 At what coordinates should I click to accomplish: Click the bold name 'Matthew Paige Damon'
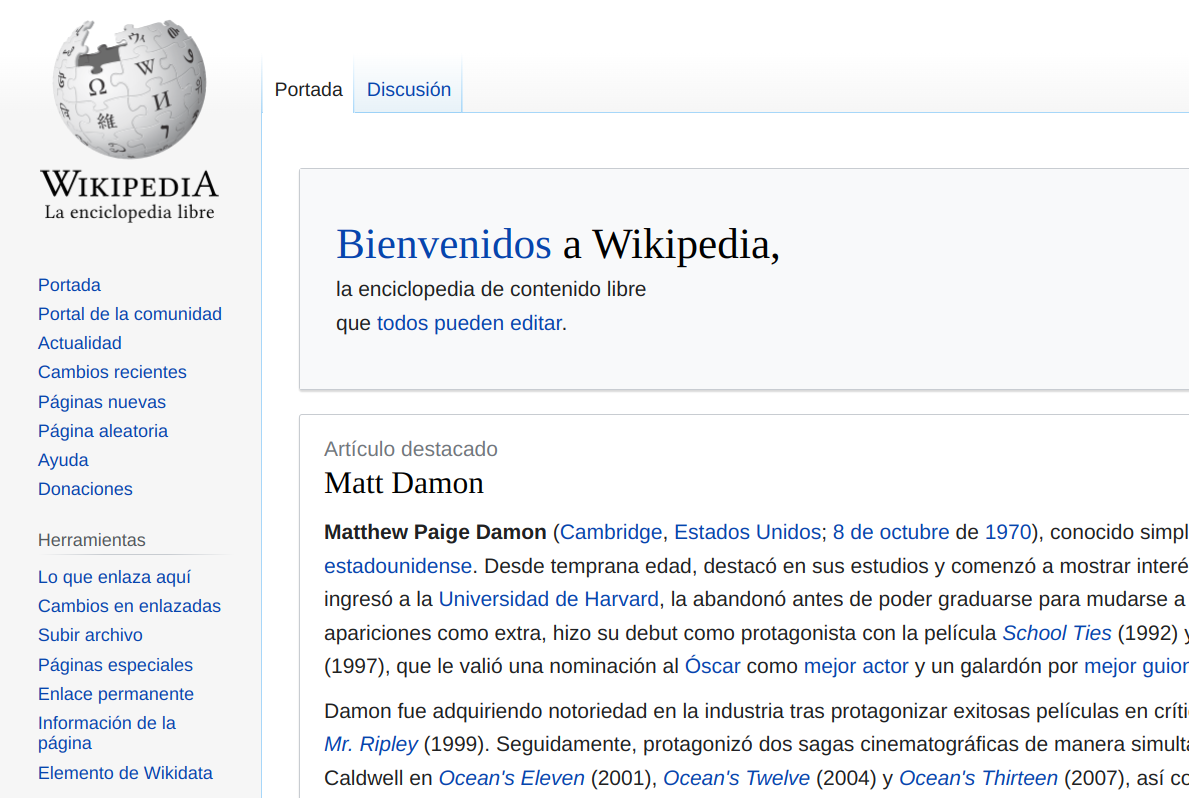(435, 533)
